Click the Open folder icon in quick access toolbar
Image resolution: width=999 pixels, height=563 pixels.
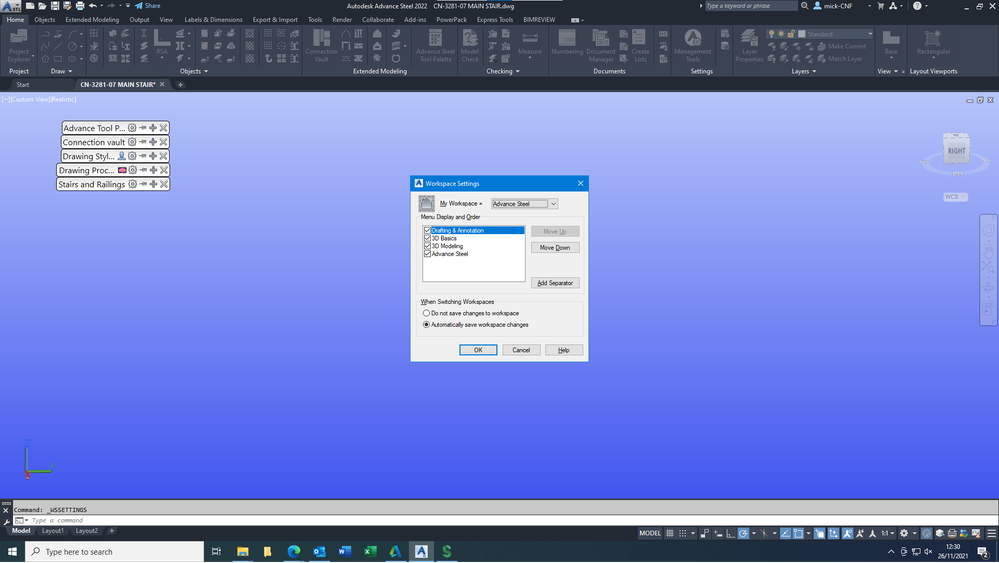click(42, 6)
